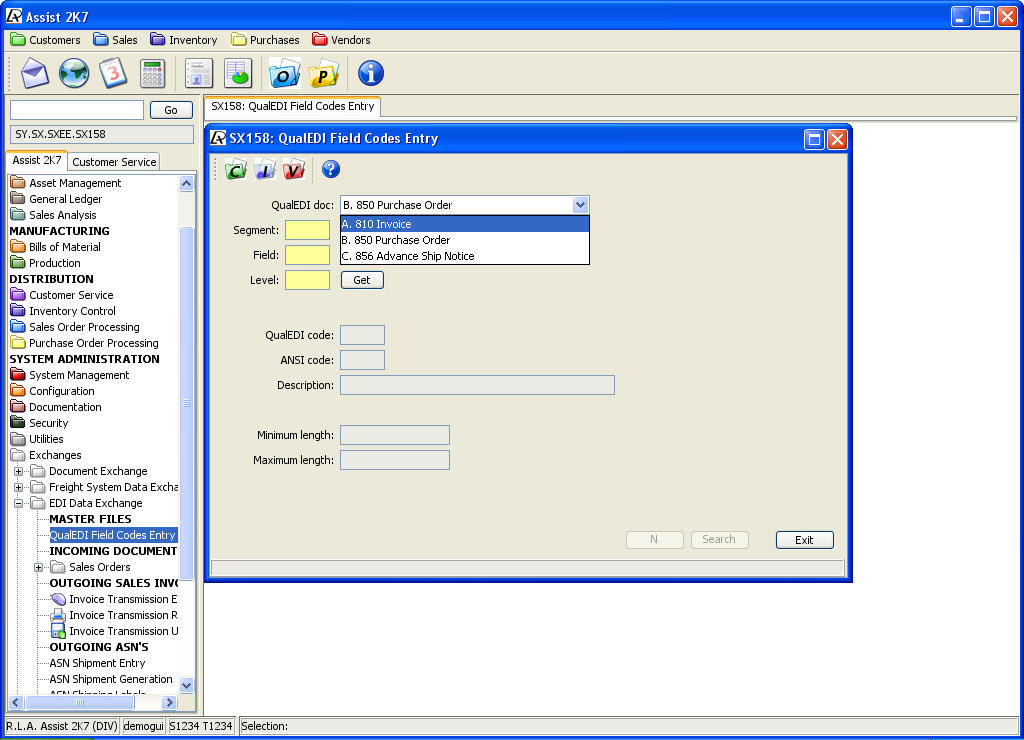Click the Purchase Order Processing folder icon

18,343
